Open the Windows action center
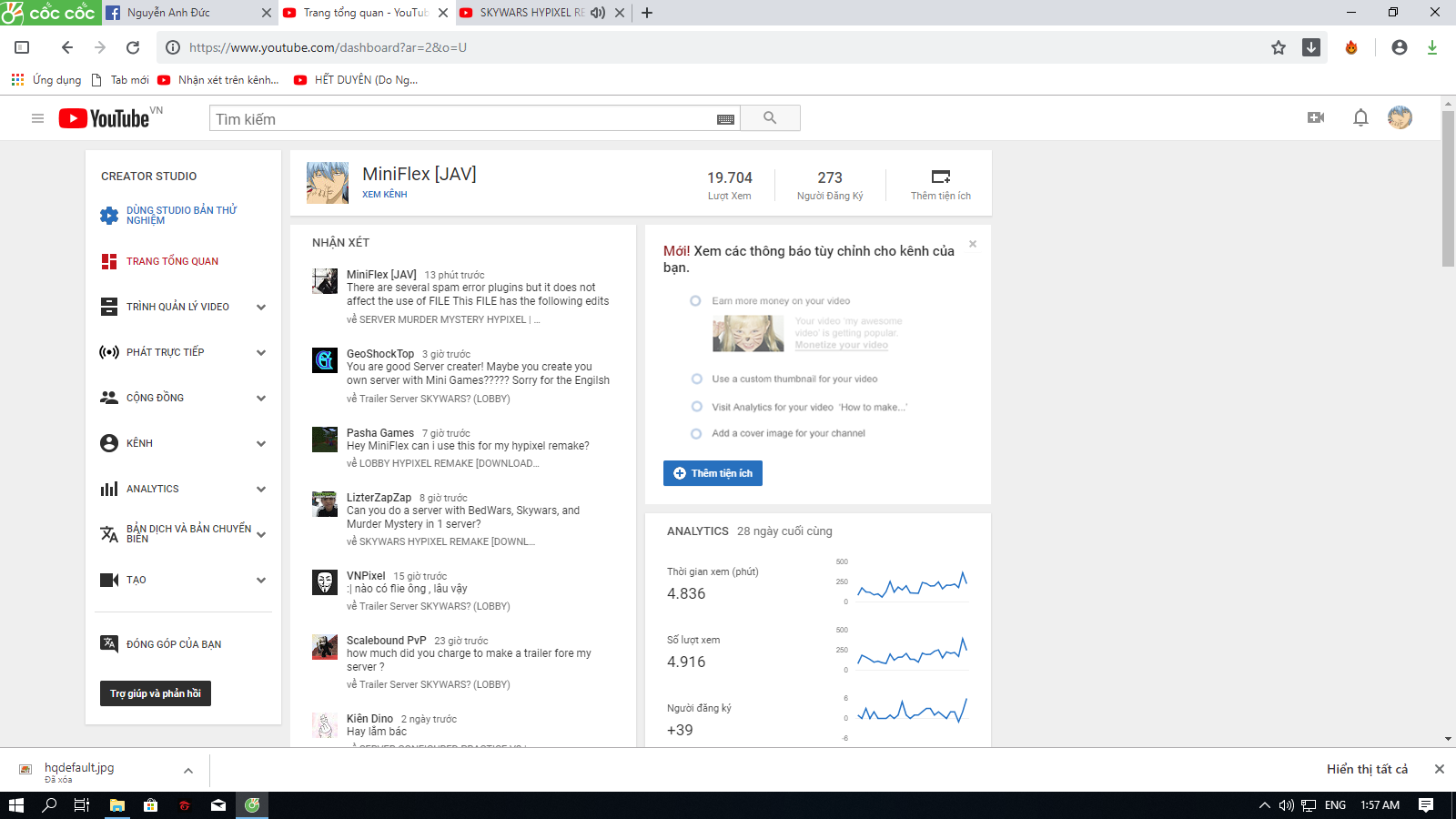 click(1426, 805)
